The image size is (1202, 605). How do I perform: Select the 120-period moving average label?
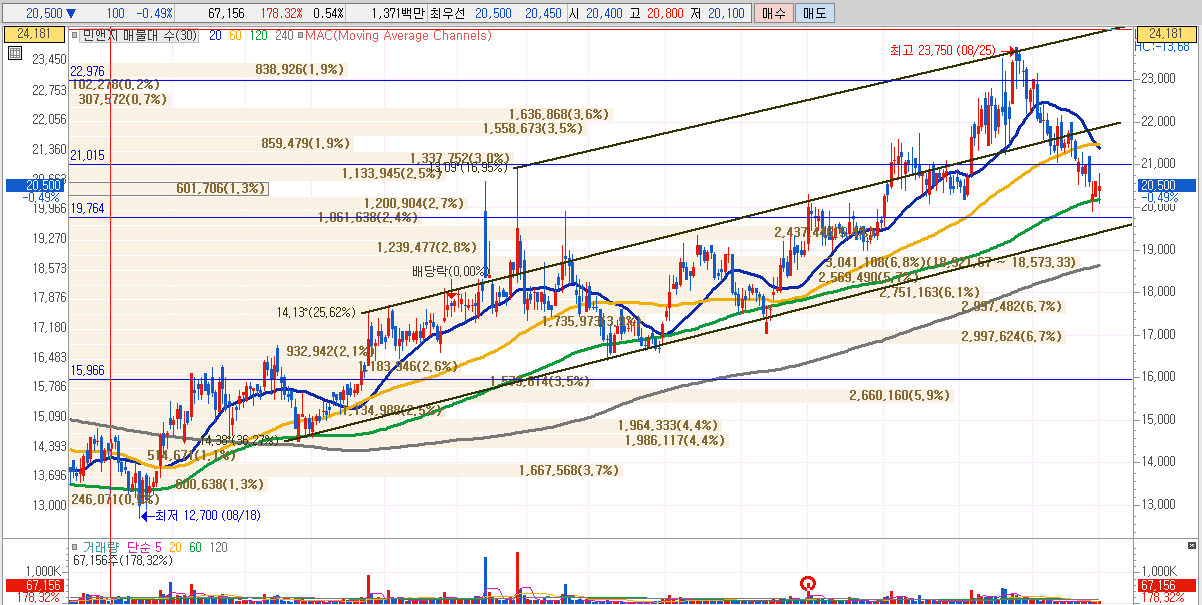[258, 35]
